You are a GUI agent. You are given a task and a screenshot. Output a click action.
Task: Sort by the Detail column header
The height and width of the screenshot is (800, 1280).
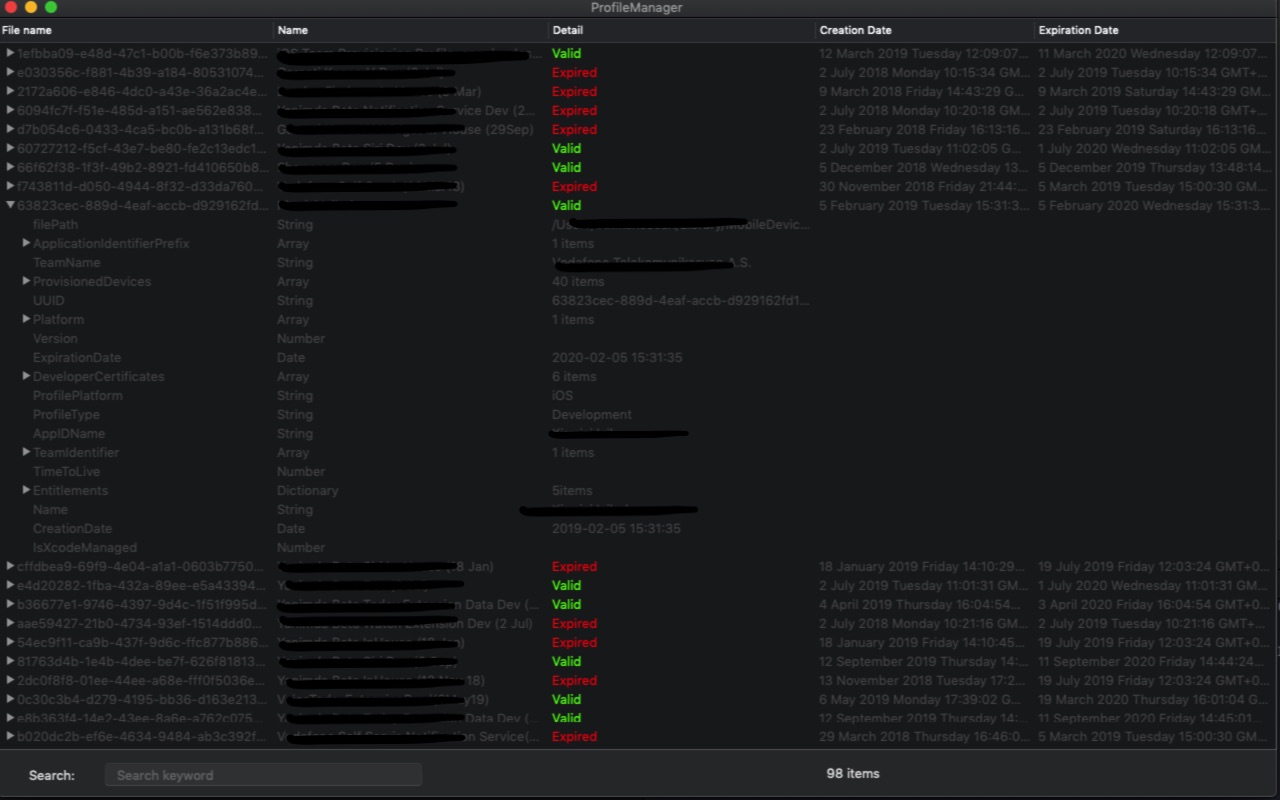[682, 30]
